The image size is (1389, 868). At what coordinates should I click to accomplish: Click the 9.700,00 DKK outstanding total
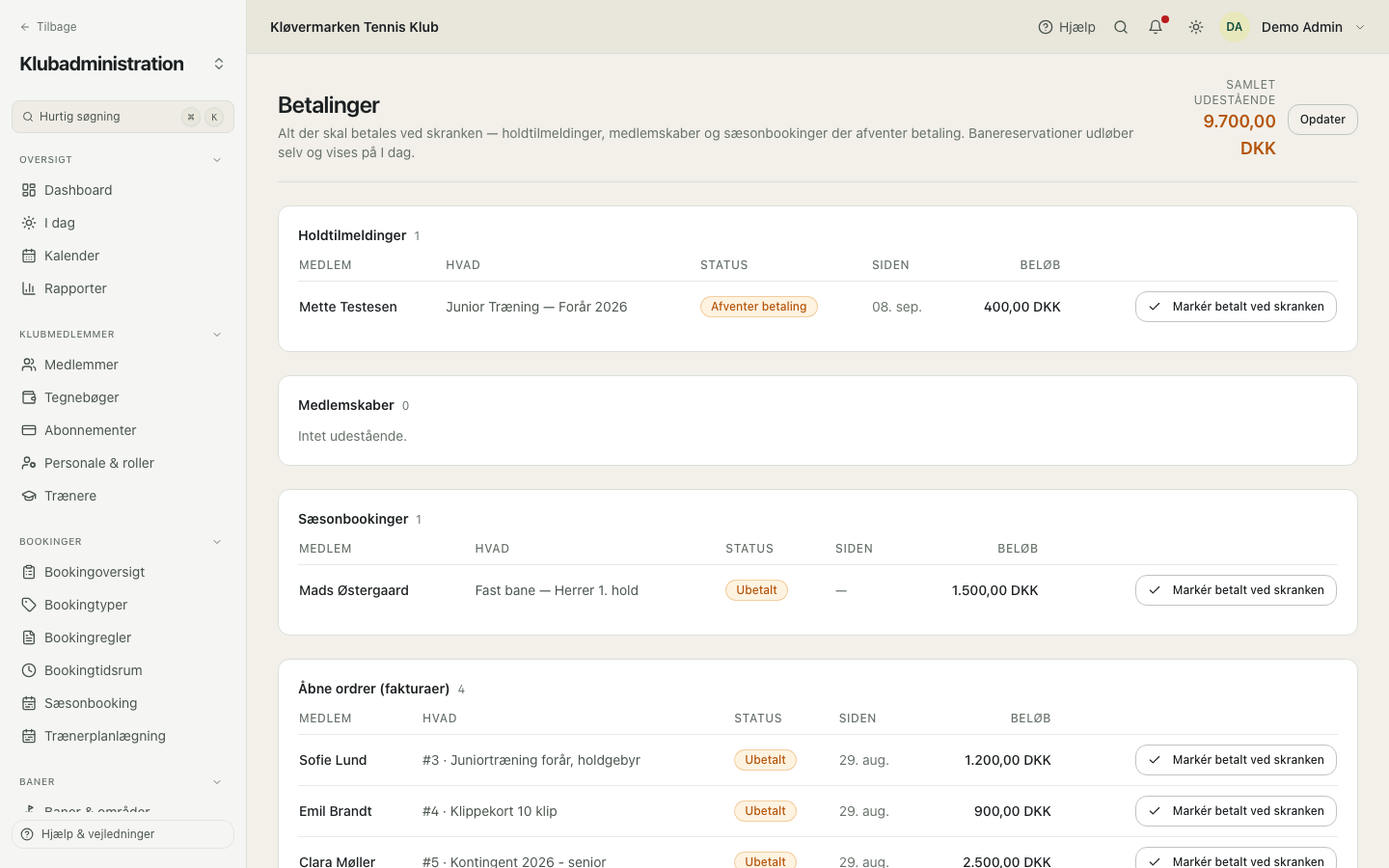[1239, 135]
